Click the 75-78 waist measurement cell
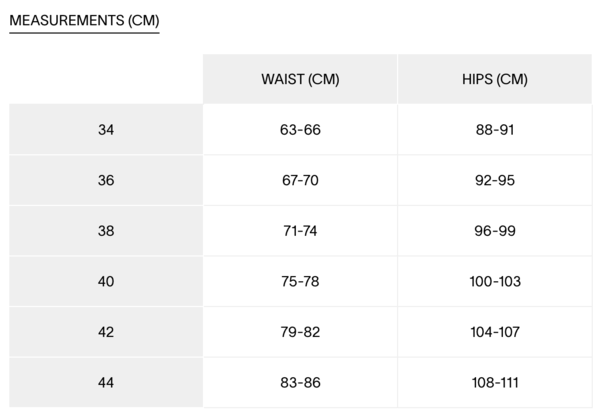This screenshot has height=419, width=600. point(300,282)
